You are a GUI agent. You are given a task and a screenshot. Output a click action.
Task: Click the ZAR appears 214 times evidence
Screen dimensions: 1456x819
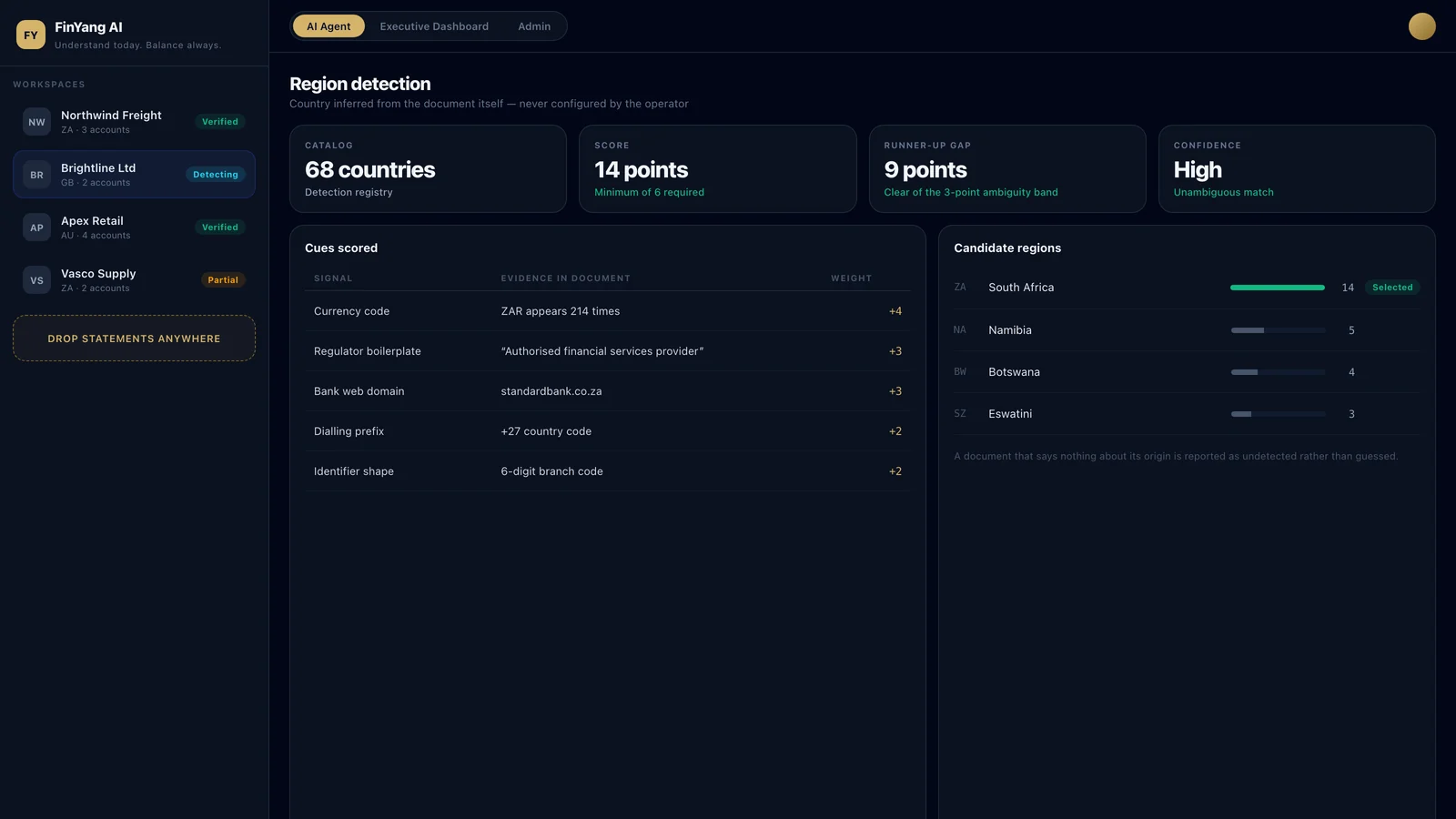click(x=561, y=311)
